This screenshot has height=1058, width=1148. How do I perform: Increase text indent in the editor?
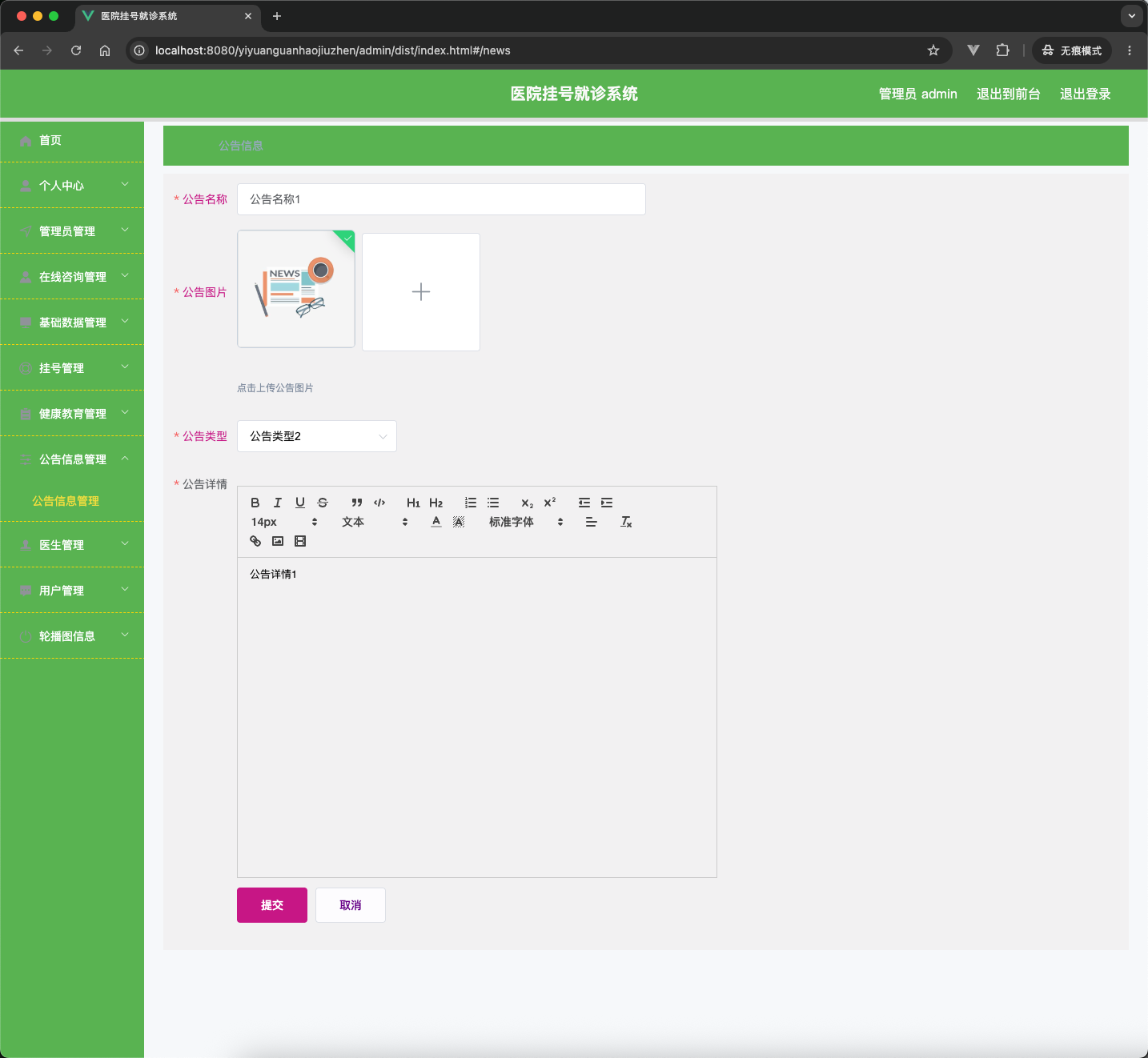pos(607,503)
